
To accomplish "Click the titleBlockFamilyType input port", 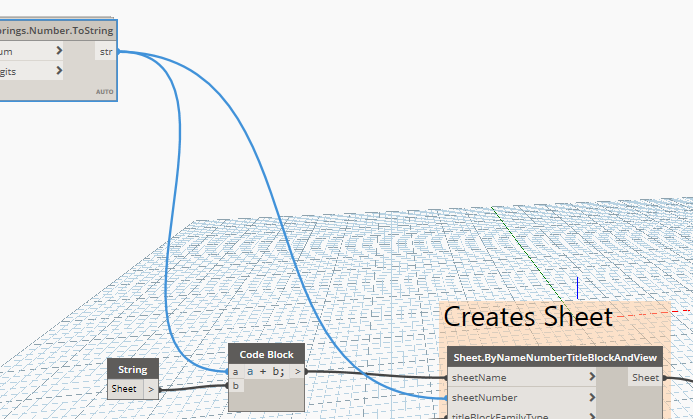I will [x=500, y=414].
